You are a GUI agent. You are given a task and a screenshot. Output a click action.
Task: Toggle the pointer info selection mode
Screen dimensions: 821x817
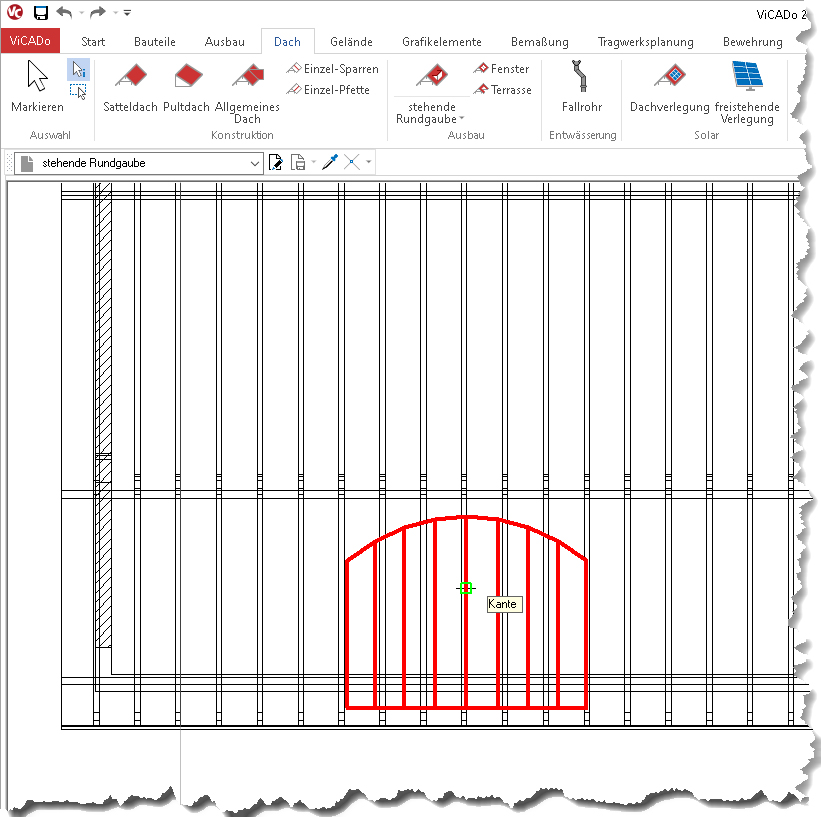click(x=79, y=70)
